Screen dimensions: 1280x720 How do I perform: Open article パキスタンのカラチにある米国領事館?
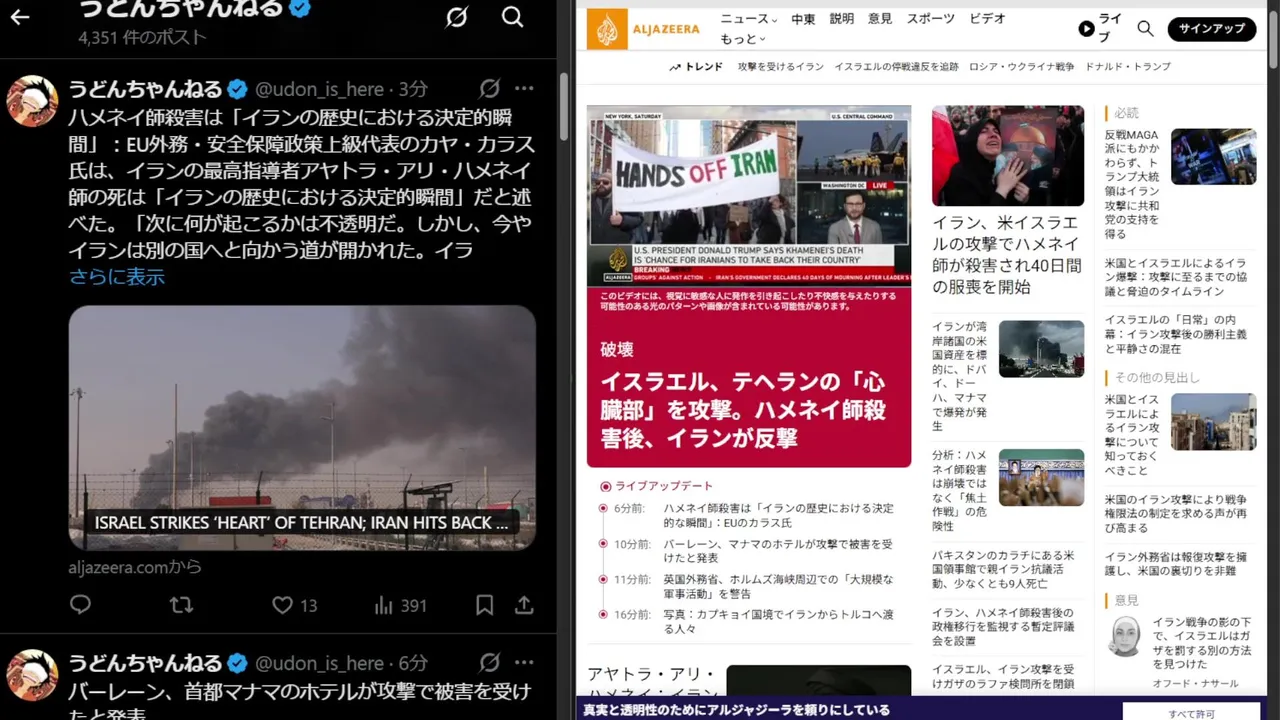(x=1003, y=569)
